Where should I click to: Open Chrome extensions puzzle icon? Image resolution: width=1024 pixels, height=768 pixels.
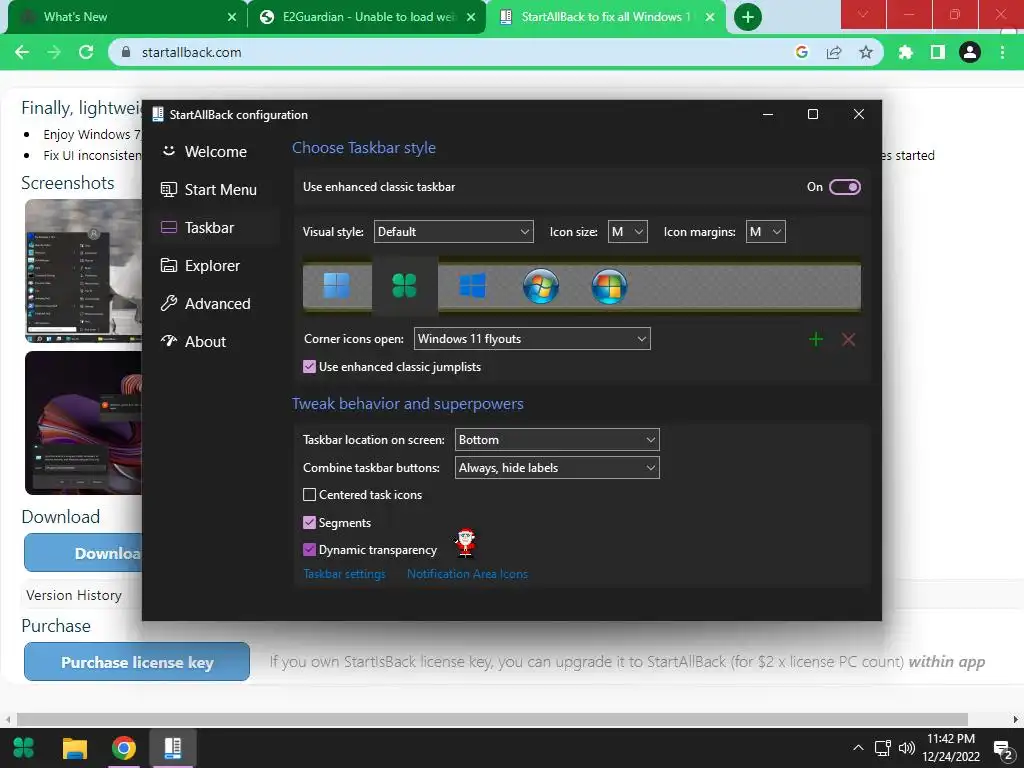pos(905,52)
